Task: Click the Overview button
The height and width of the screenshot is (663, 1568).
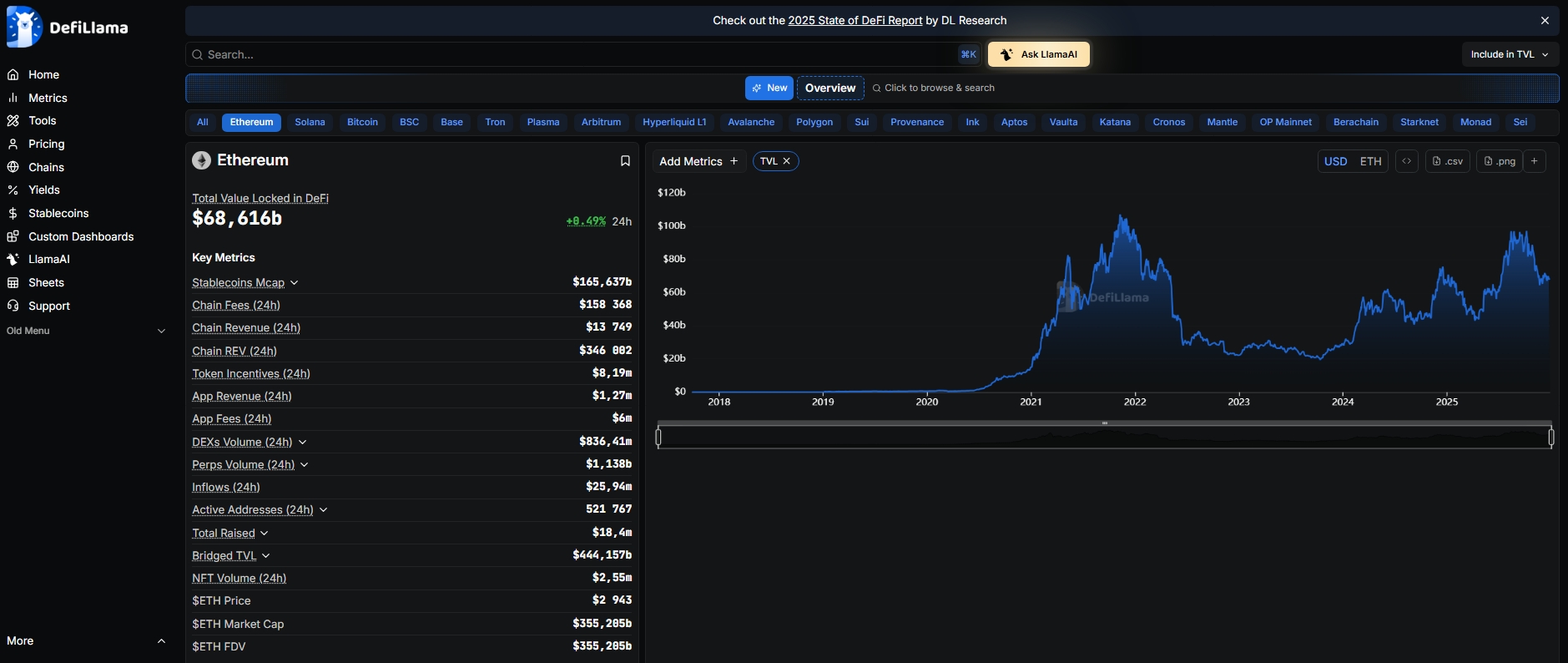Action: tap(830, 88)
